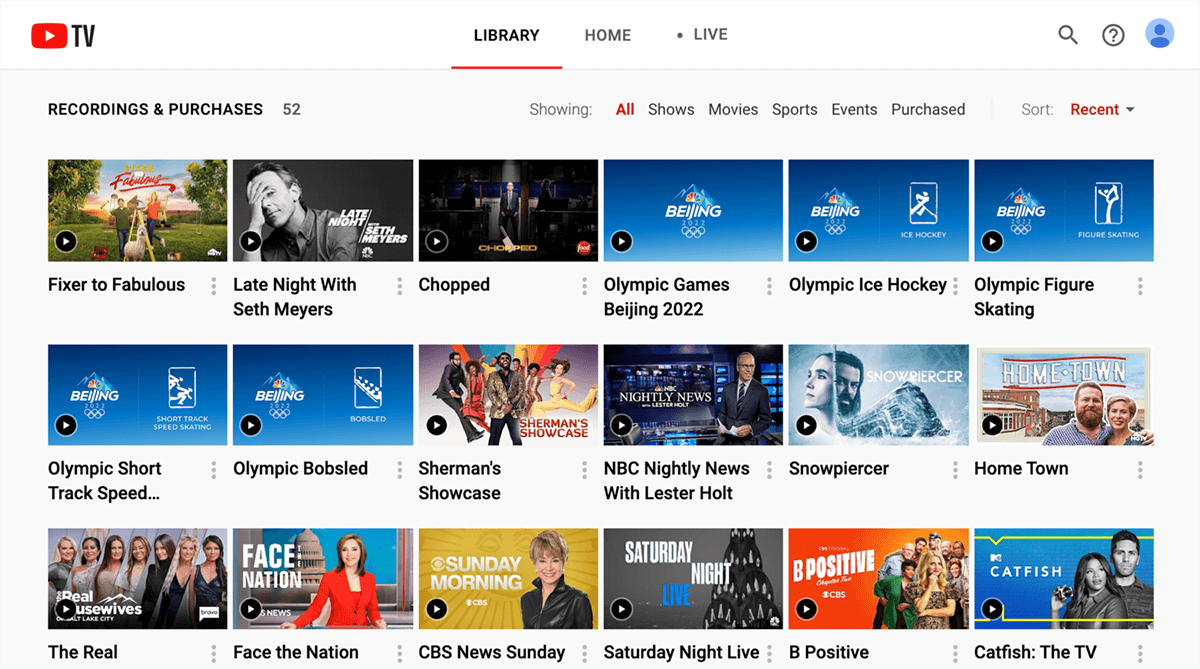Open options menu for Catfish: The TV
Screen dimensions: 1200x669
1139,653
